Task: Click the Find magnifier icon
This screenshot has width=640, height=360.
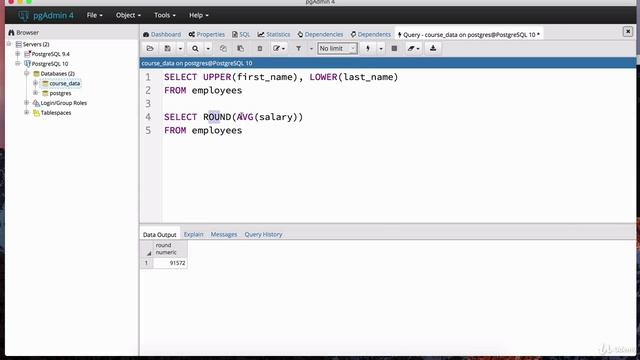Action: tap(195, 49)
